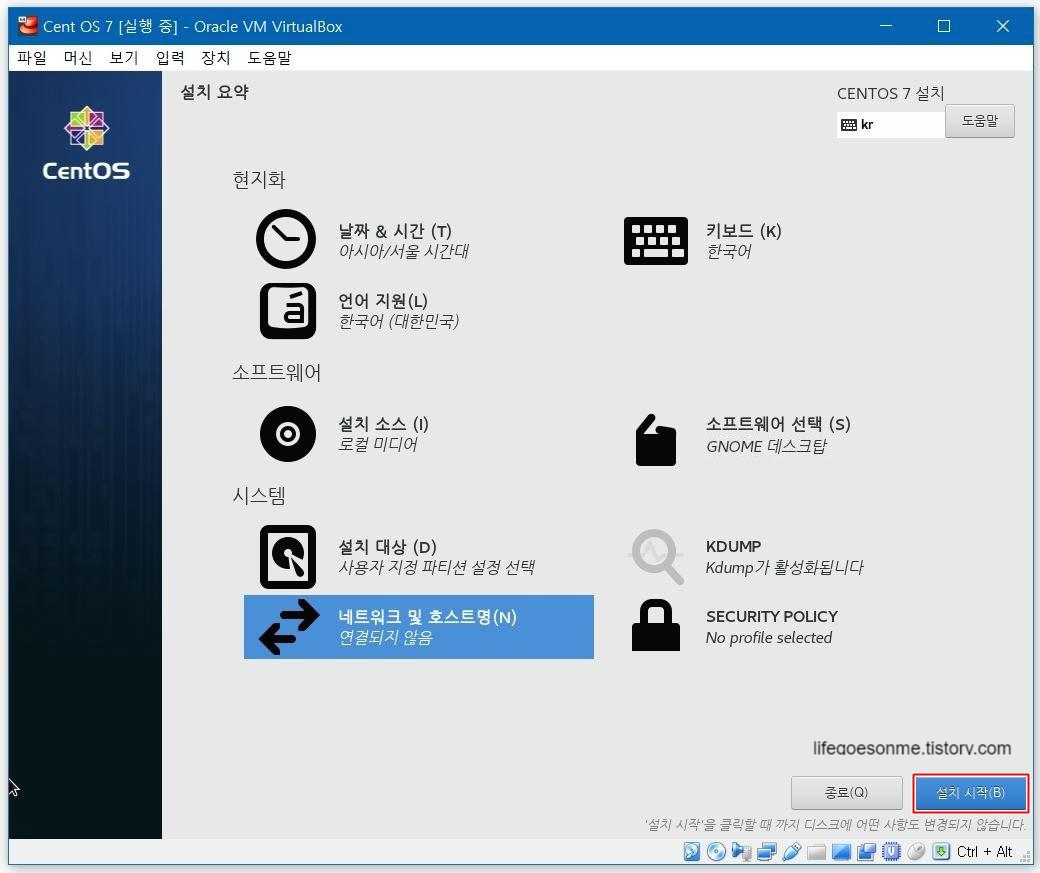The width and height of the screenshot is (1040, 873).
Task: Click the 설치 시작(B) button
Action: click(x=970, y=793)
